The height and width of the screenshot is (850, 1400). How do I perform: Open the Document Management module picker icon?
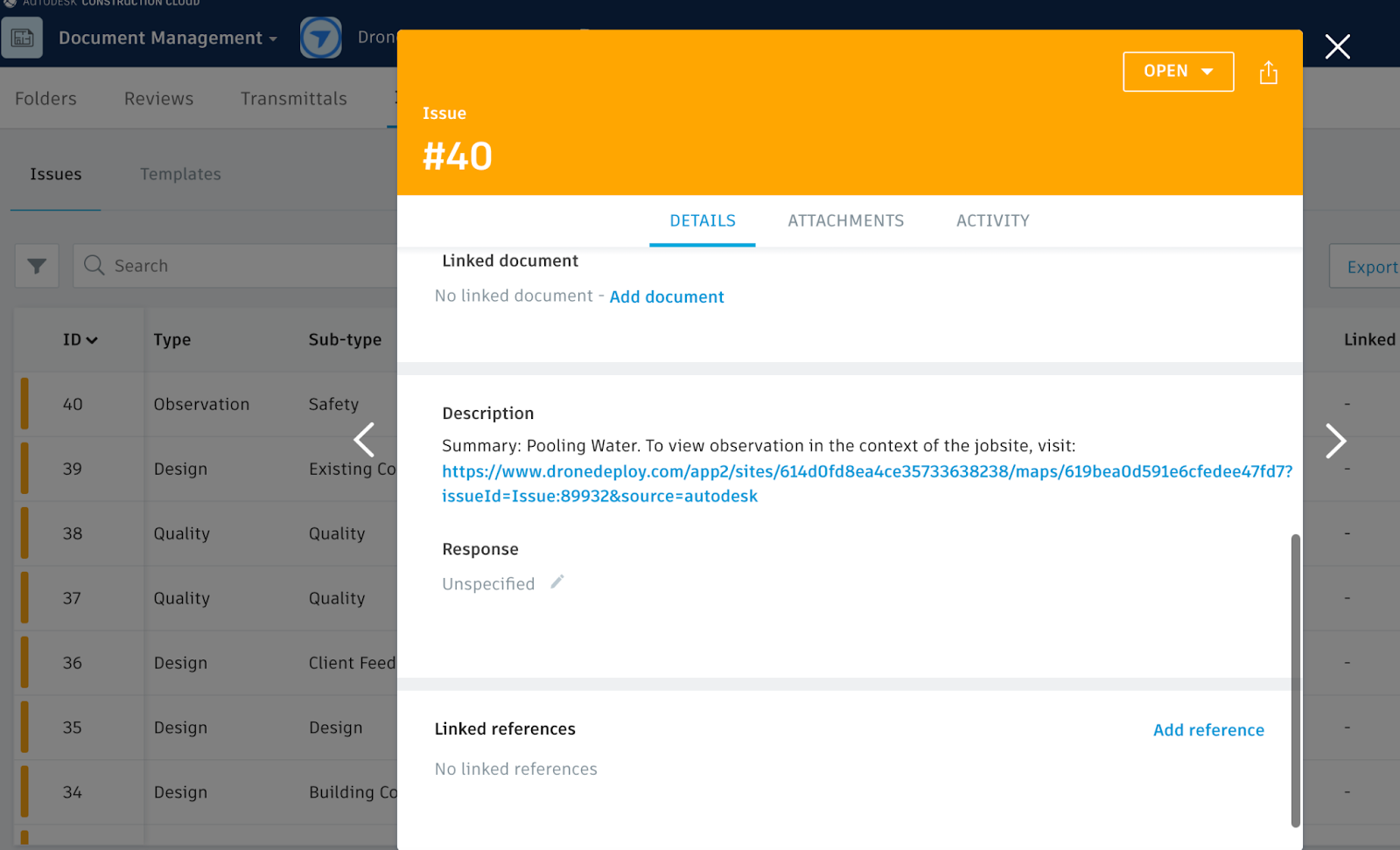23,38
